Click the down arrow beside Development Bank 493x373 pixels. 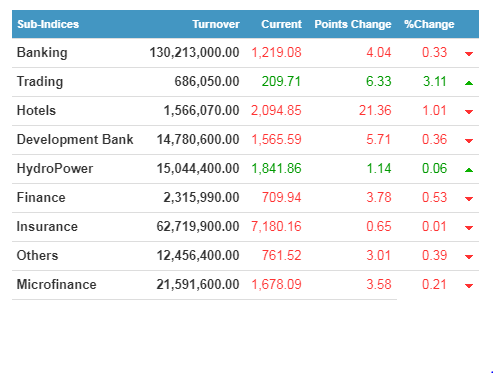coord(469,141)
